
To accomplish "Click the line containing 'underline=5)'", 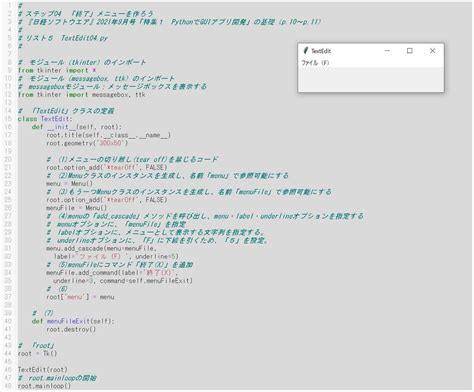I will coord(116,256).
